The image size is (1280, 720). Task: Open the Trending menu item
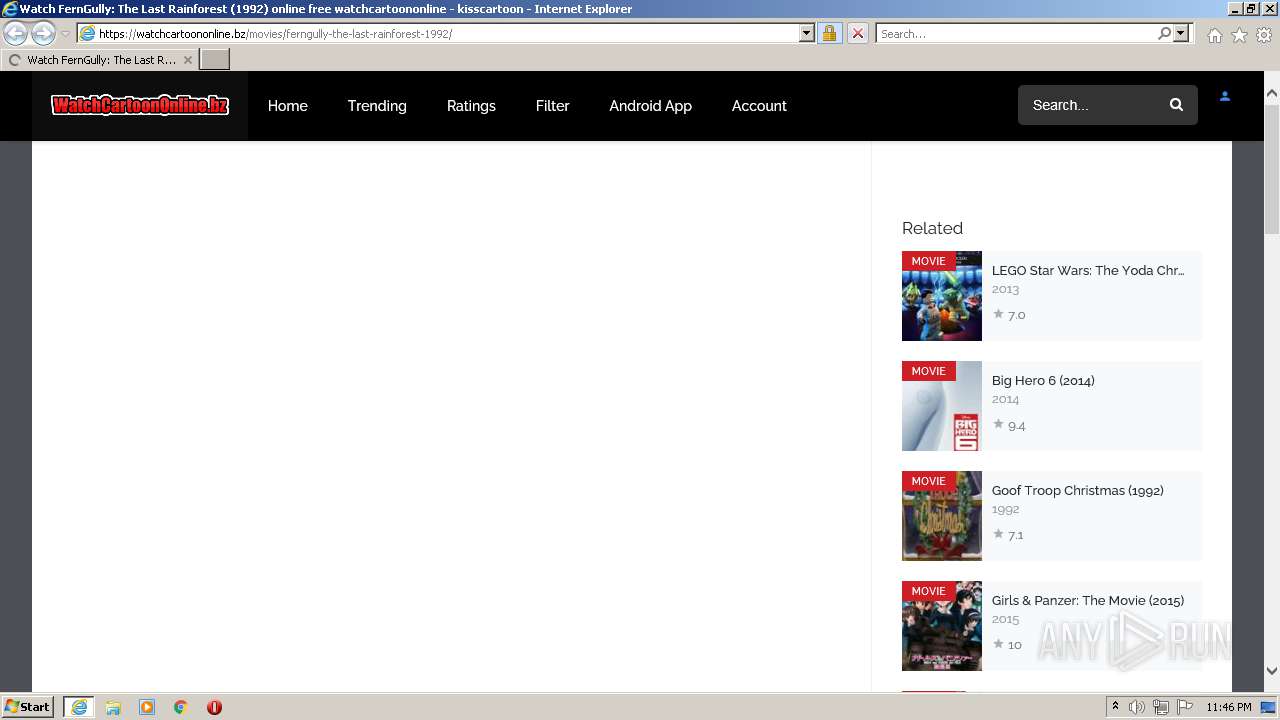tap(377, 105)
